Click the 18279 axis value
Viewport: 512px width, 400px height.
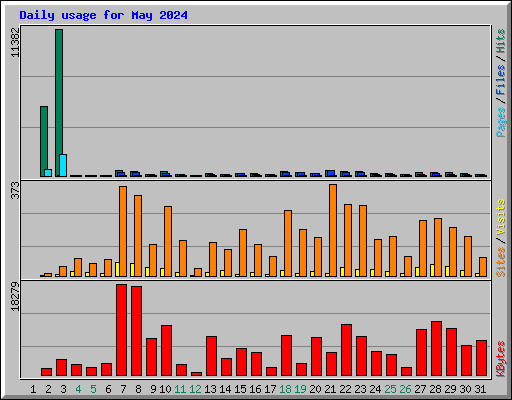point(15,297)
